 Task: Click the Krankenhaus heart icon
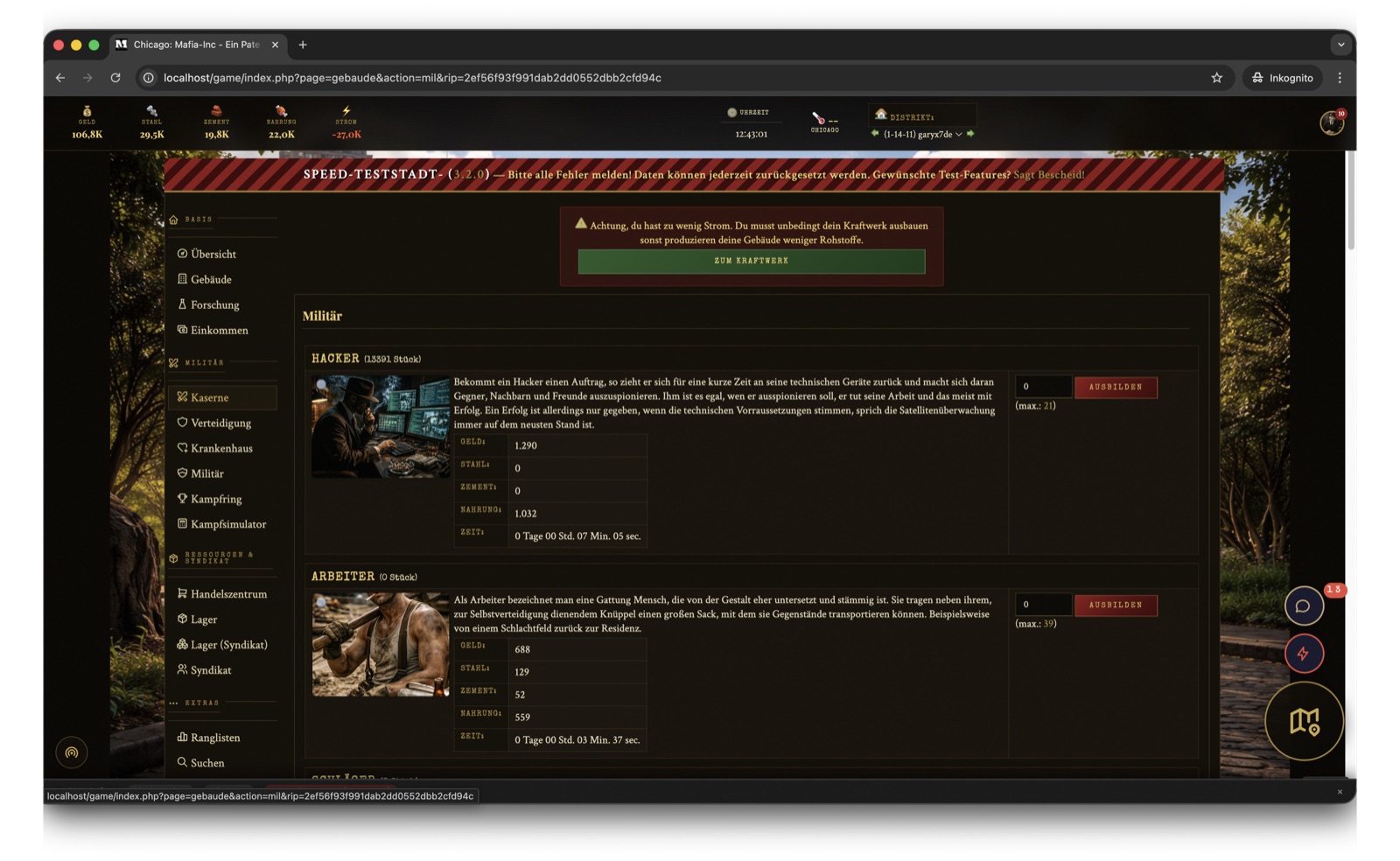(x=182, y=448)
